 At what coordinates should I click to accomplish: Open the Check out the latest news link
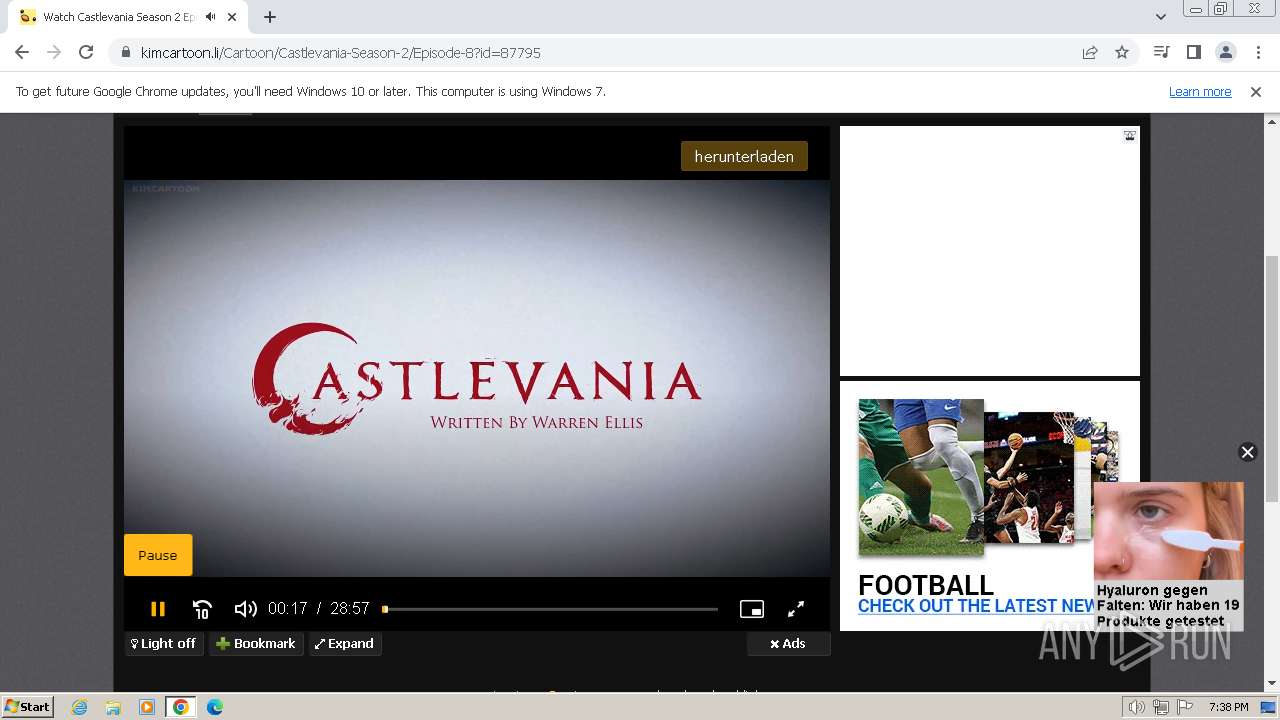click(x=977, y=606)
